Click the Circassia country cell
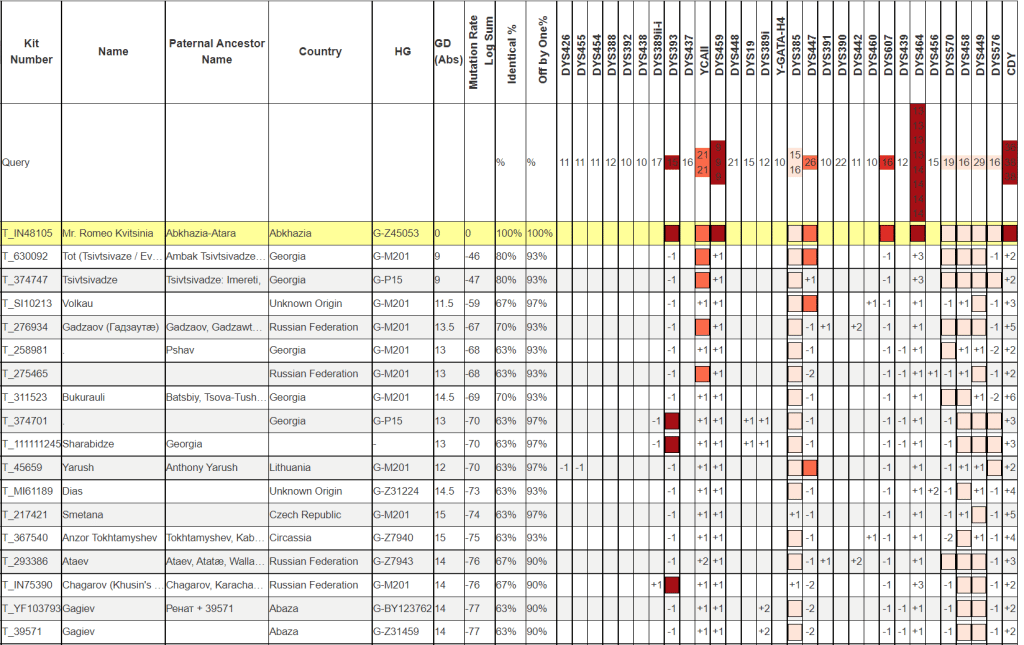Viewport: 1024px width, 645px height. [292, 538]
